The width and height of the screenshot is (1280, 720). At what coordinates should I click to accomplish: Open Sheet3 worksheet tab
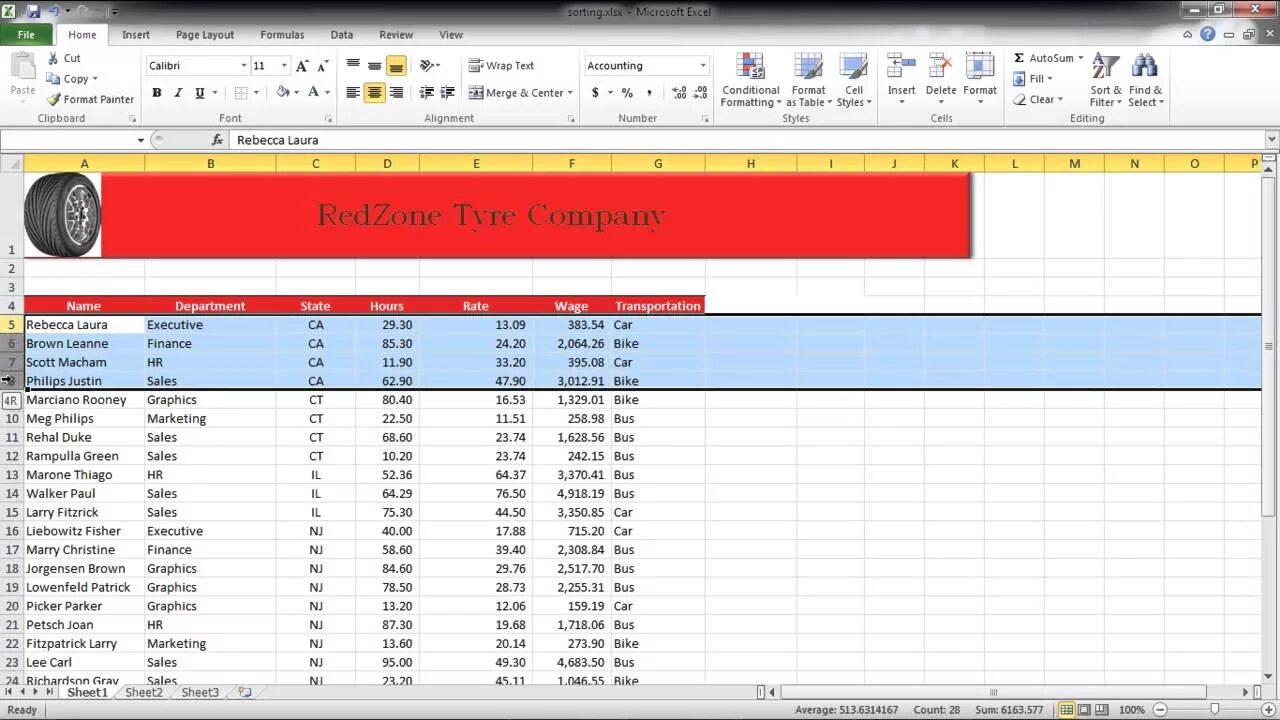coord(200,692)
